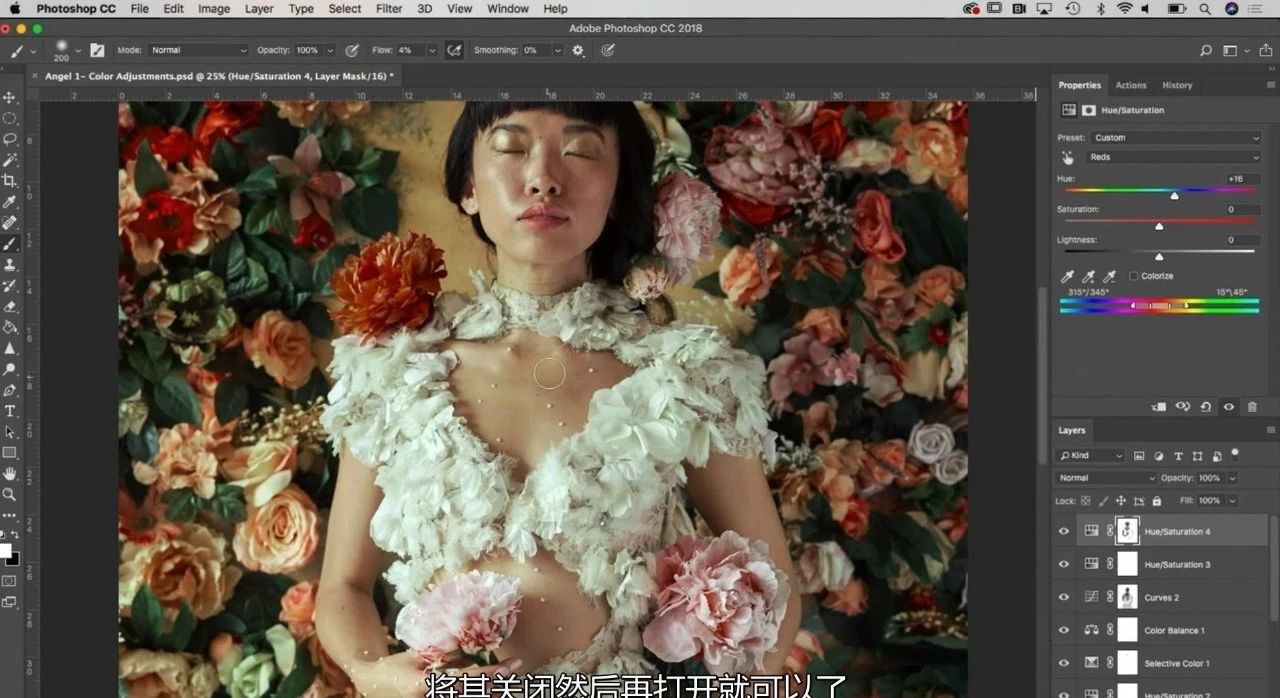Open the Smoothing dropdown arrow
Image resolution: width=1280 pixels, height=698 pixels.
[557, 50]
